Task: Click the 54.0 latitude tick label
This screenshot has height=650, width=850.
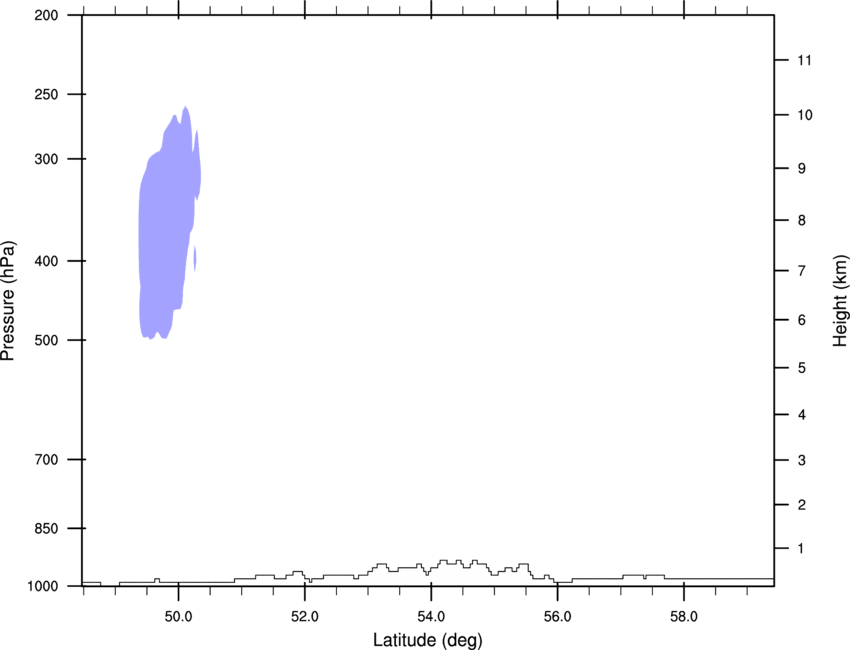Action: 431,616
